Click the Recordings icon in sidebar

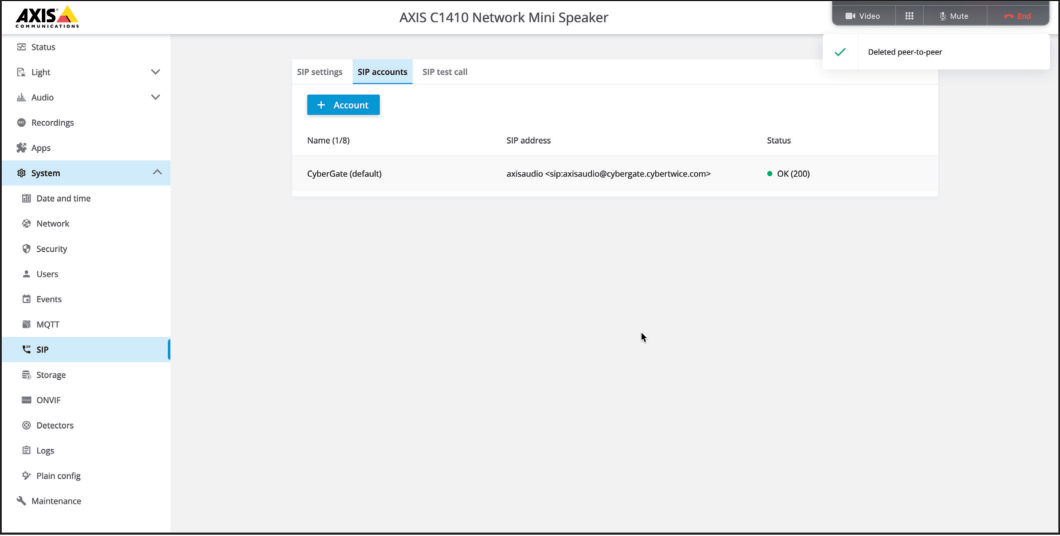click(21, 123)
